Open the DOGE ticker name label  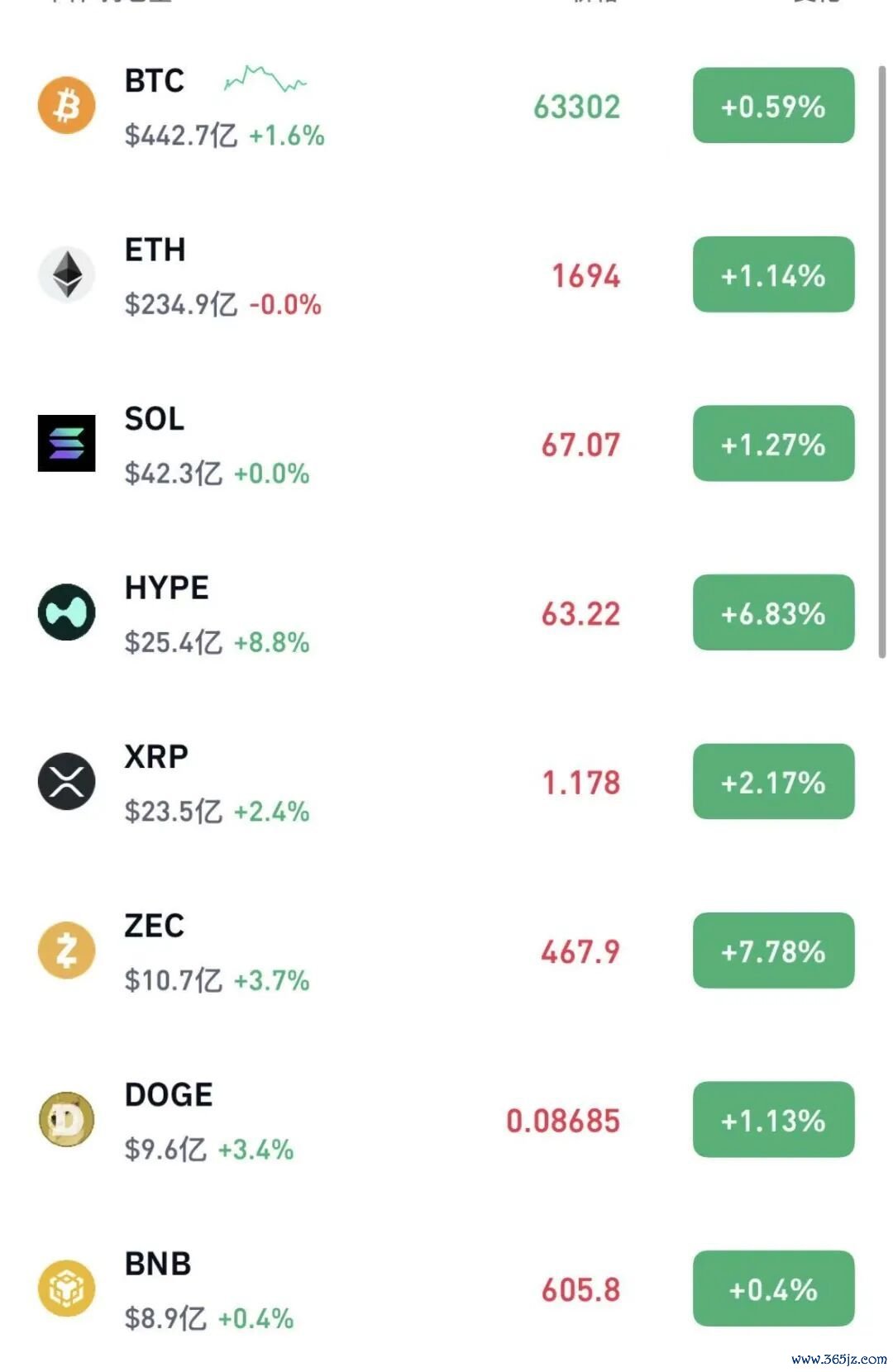click(169, 1094)
